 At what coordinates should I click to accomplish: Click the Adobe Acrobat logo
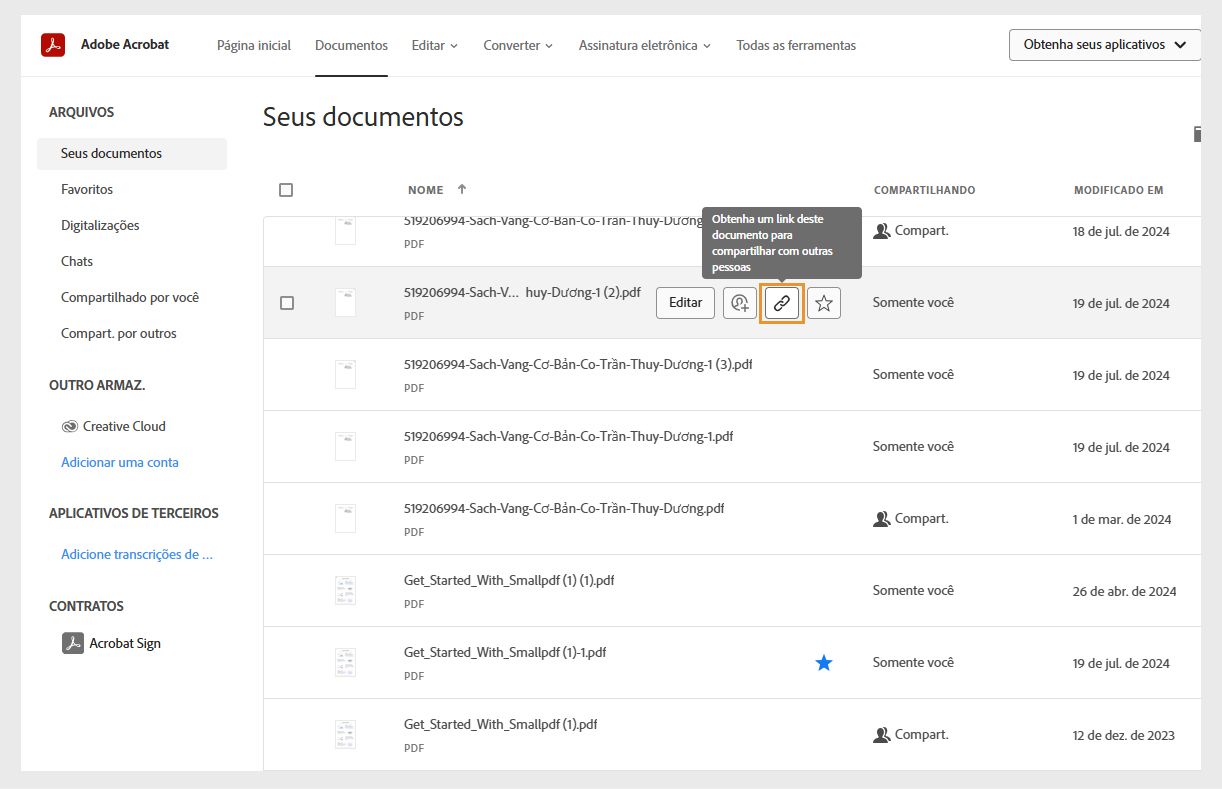tap(53, 44)
